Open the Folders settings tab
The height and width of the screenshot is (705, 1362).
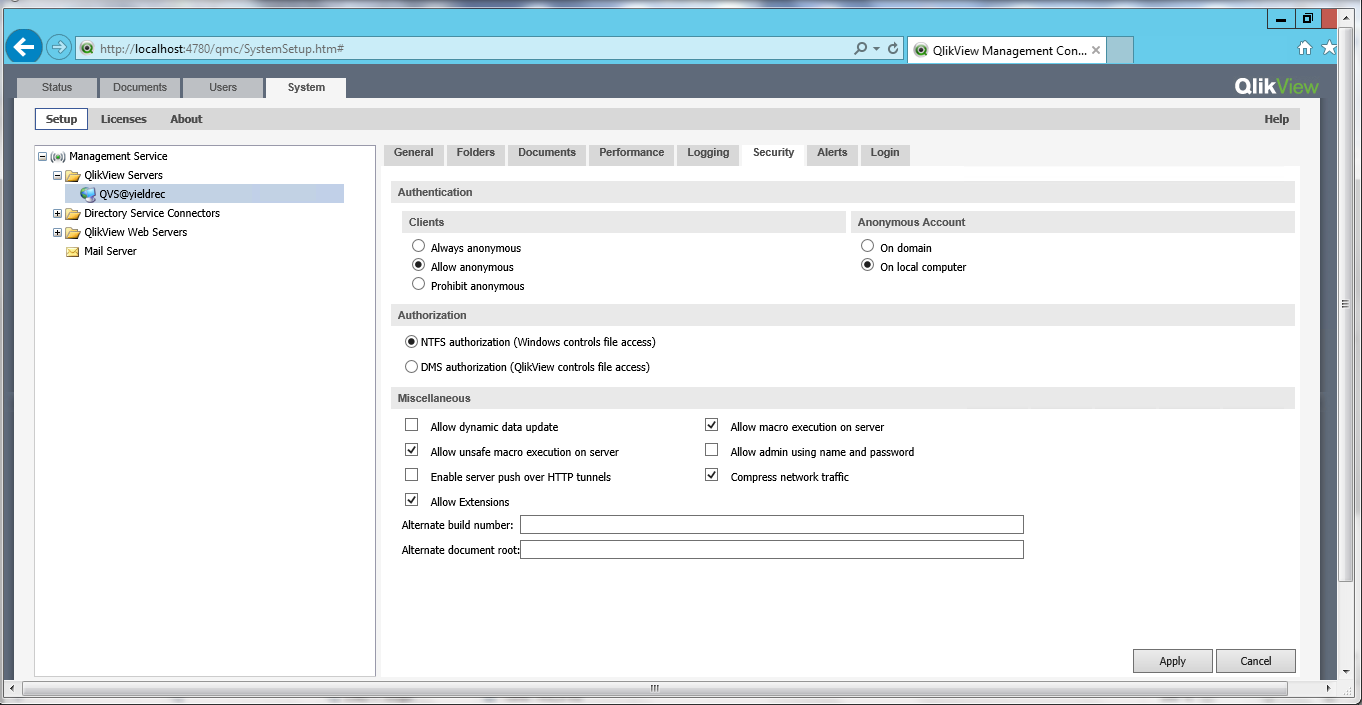click(x=476, y=153)
